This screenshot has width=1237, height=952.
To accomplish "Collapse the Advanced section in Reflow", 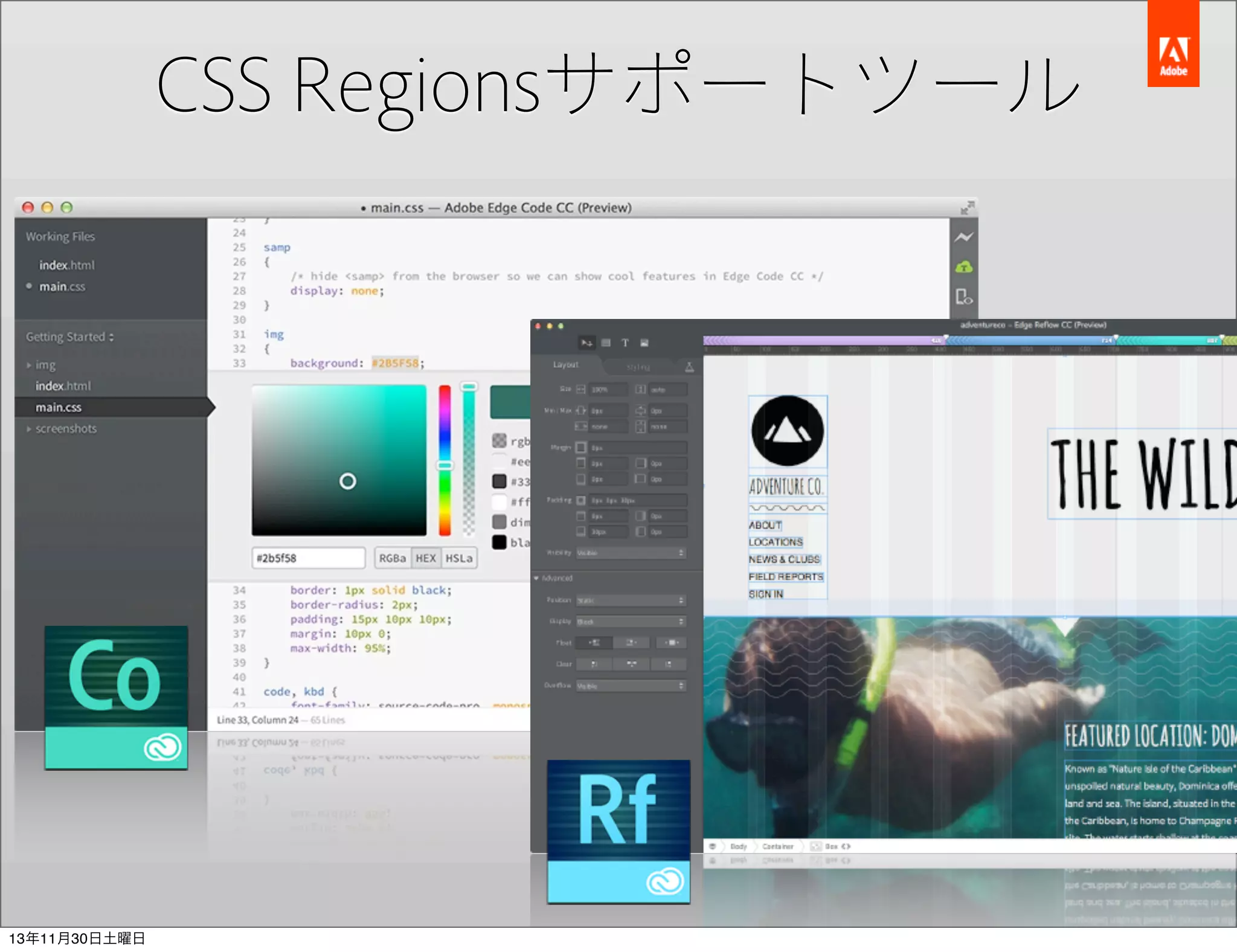I will point(536,578).
